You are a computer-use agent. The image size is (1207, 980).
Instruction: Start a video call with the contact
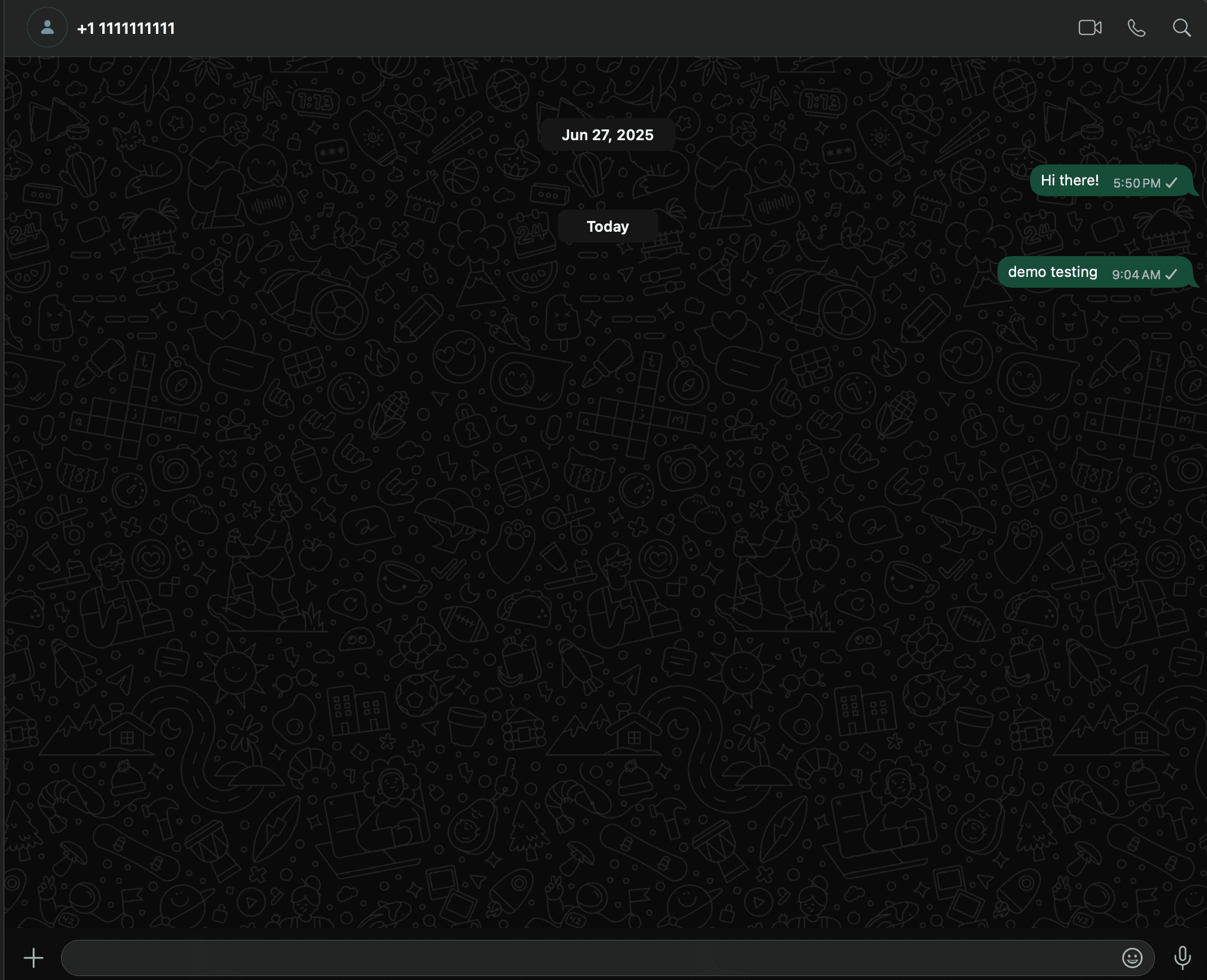(1089, 27)
